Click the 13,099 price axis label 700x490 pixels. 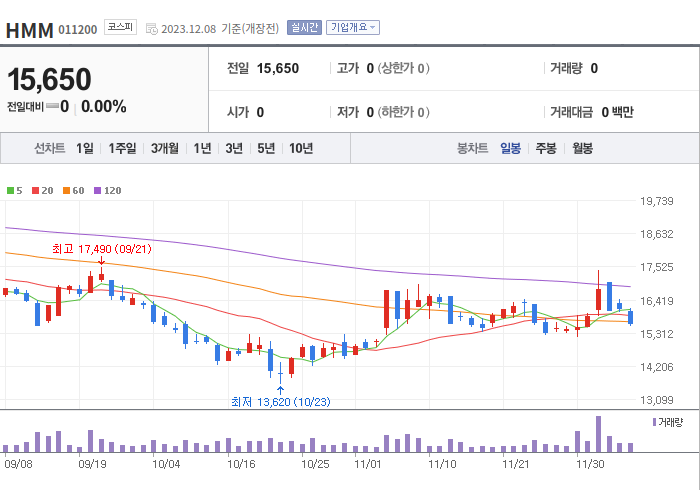click(657, 400)
